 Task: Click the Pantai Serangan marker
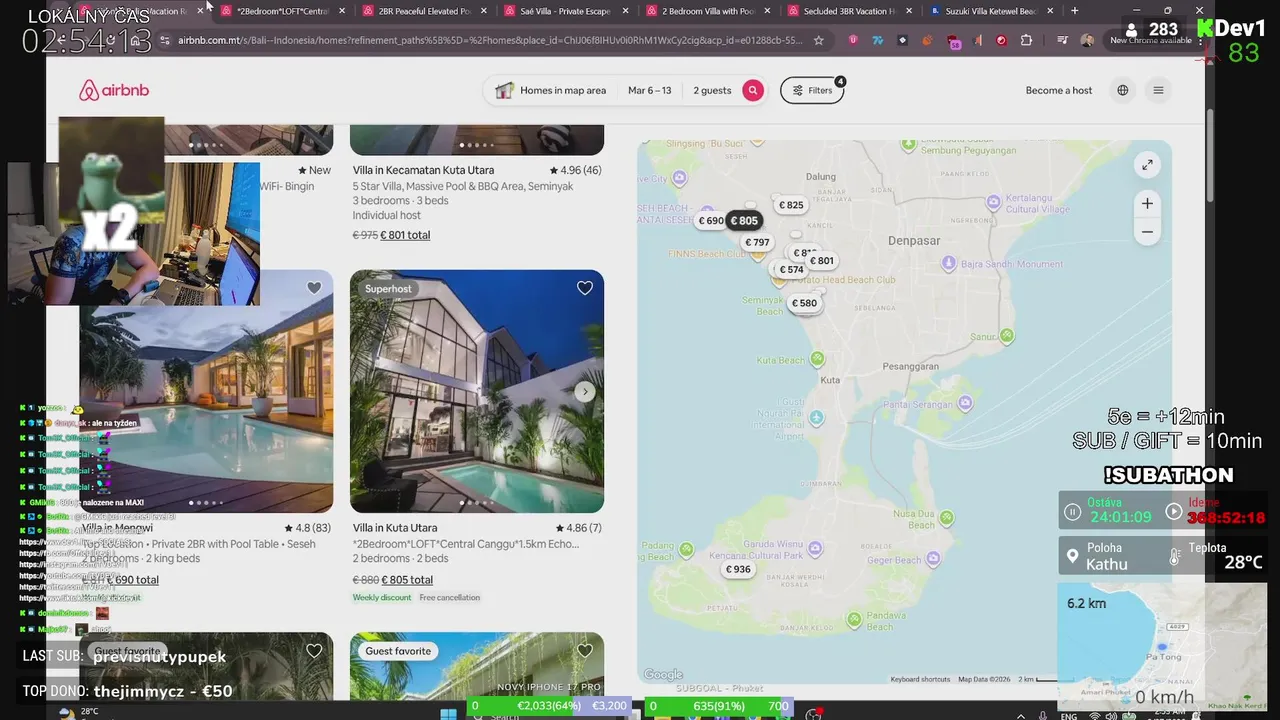pyautogui.click(x=965, y=403)
